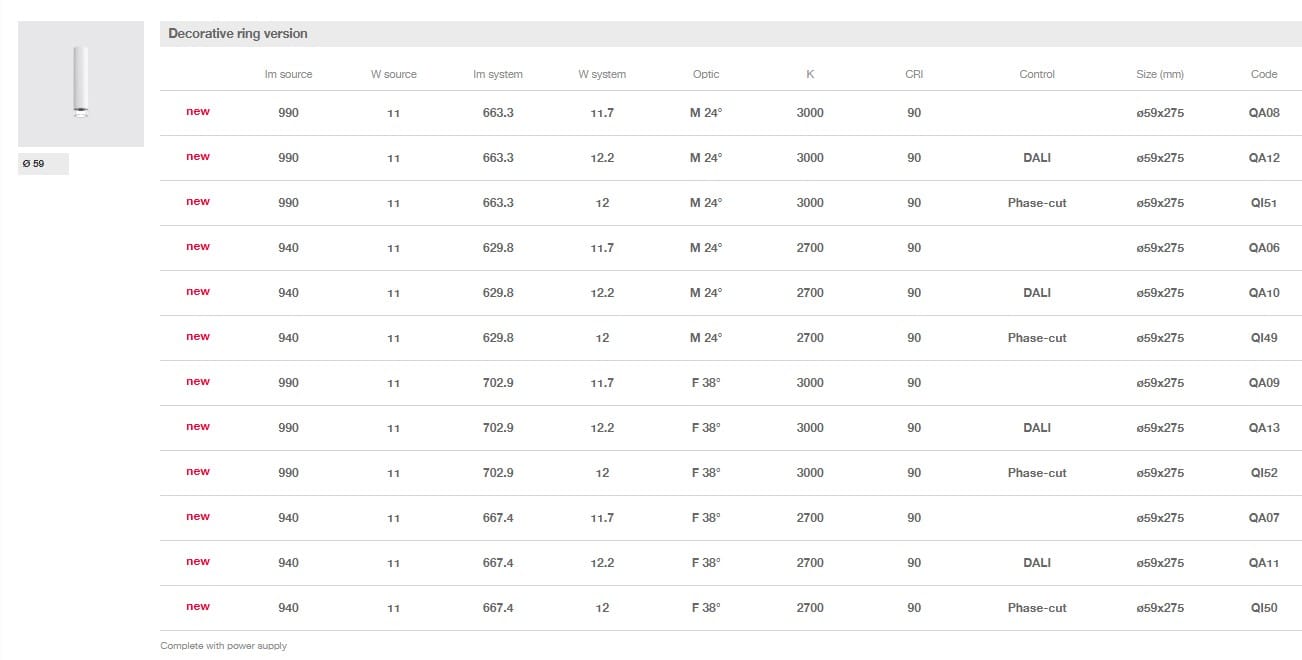1302x660 pixels.
Task: Click product code QA06
Action: pos(1264,248)
